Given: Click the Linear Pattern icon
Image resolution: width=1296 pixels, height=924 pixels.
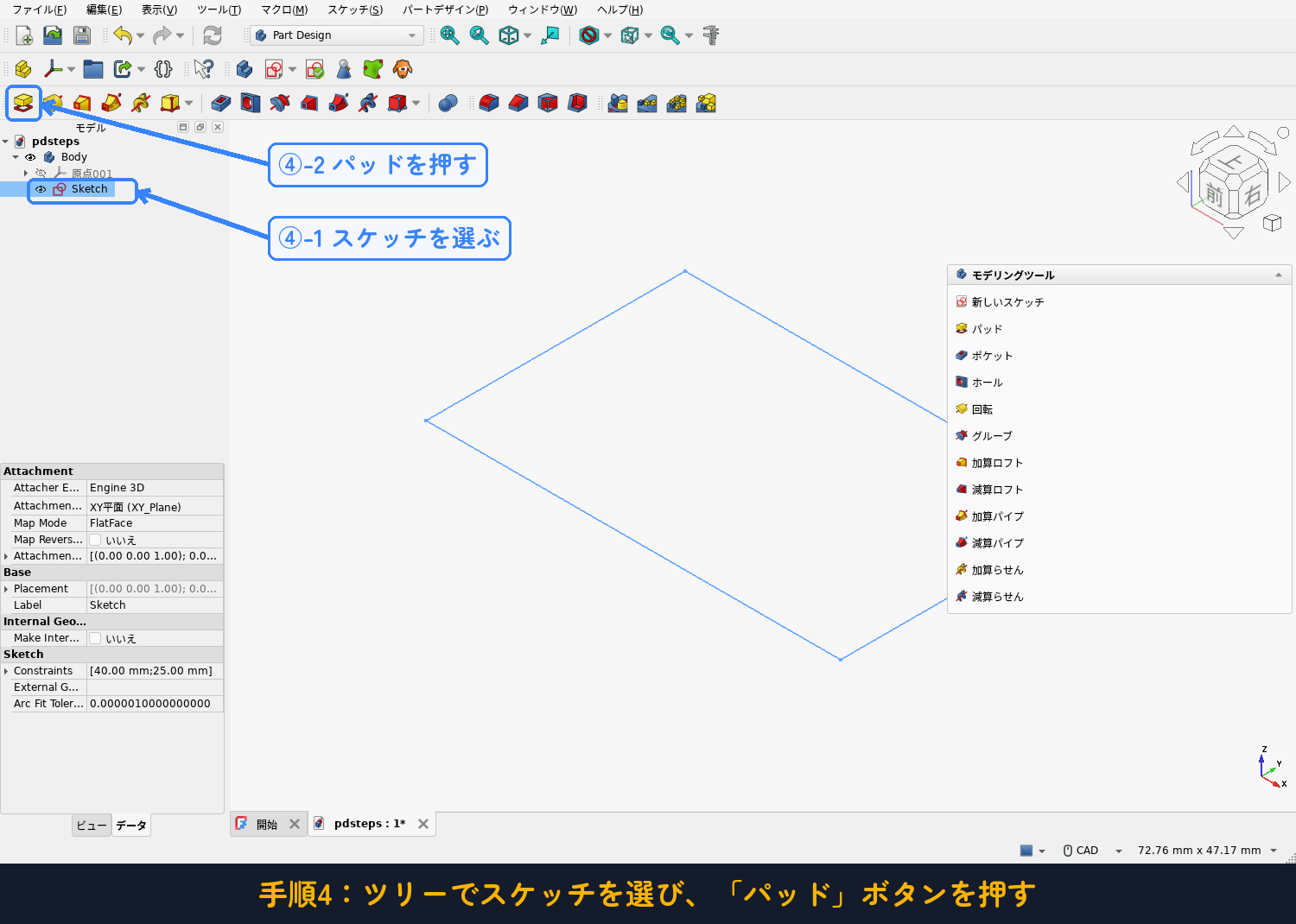Looking at the screenshot, I should click(x=647, y=104).
